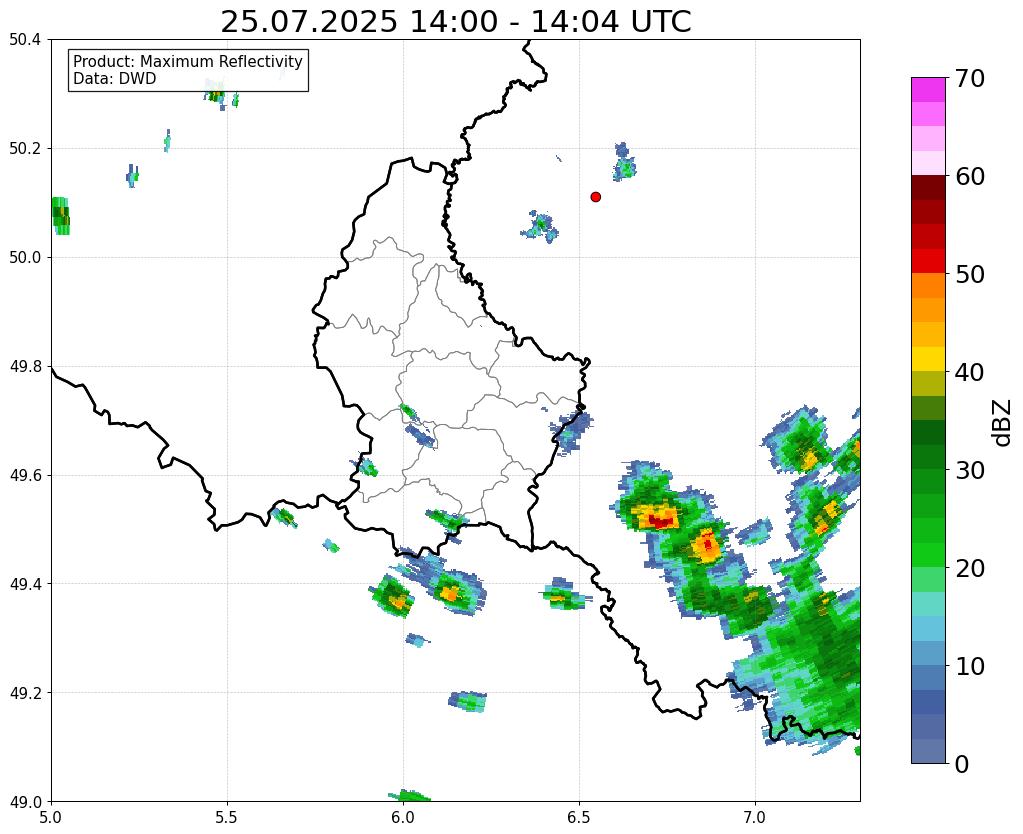
Task: Click the latitude tick label 49.4
Action: pyautogui.click(x=25, y=584)
